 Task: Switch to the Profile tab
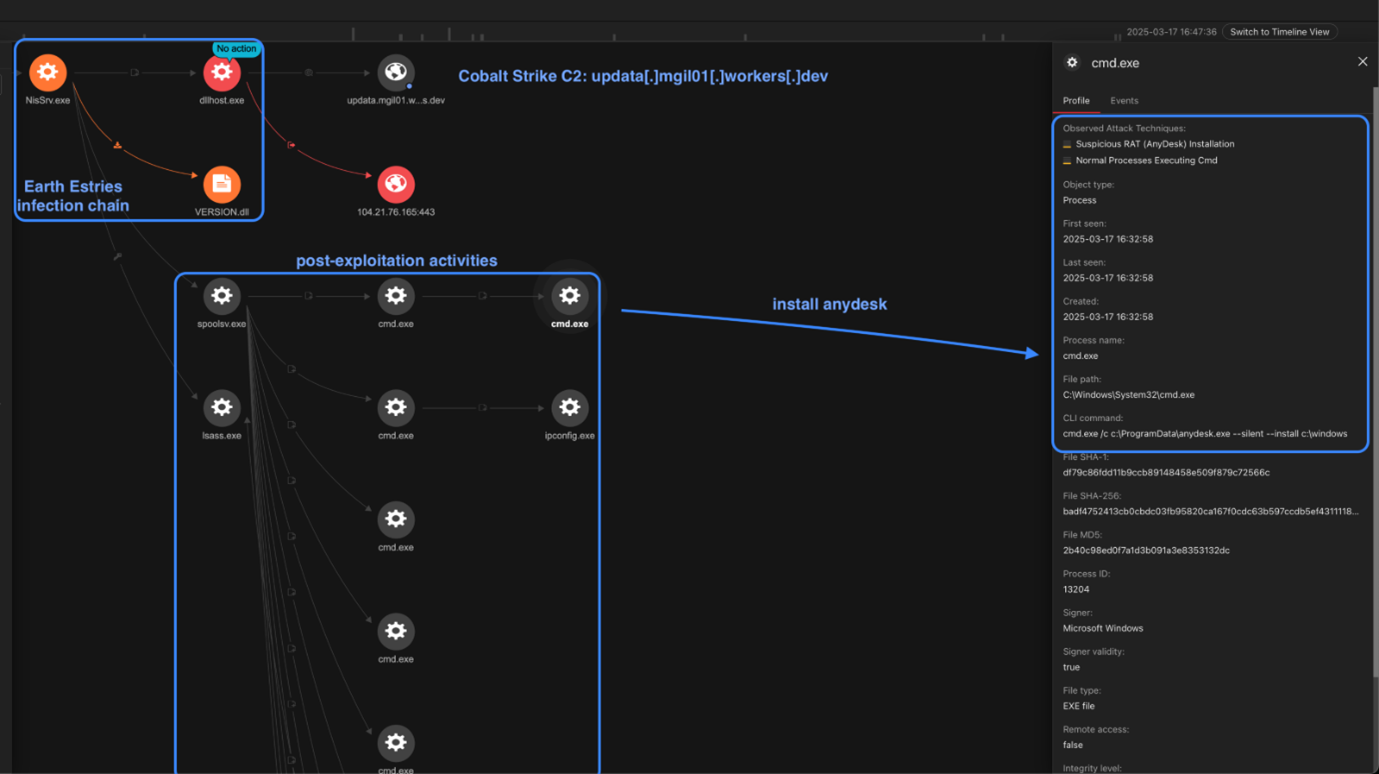tap(1076, 101)
